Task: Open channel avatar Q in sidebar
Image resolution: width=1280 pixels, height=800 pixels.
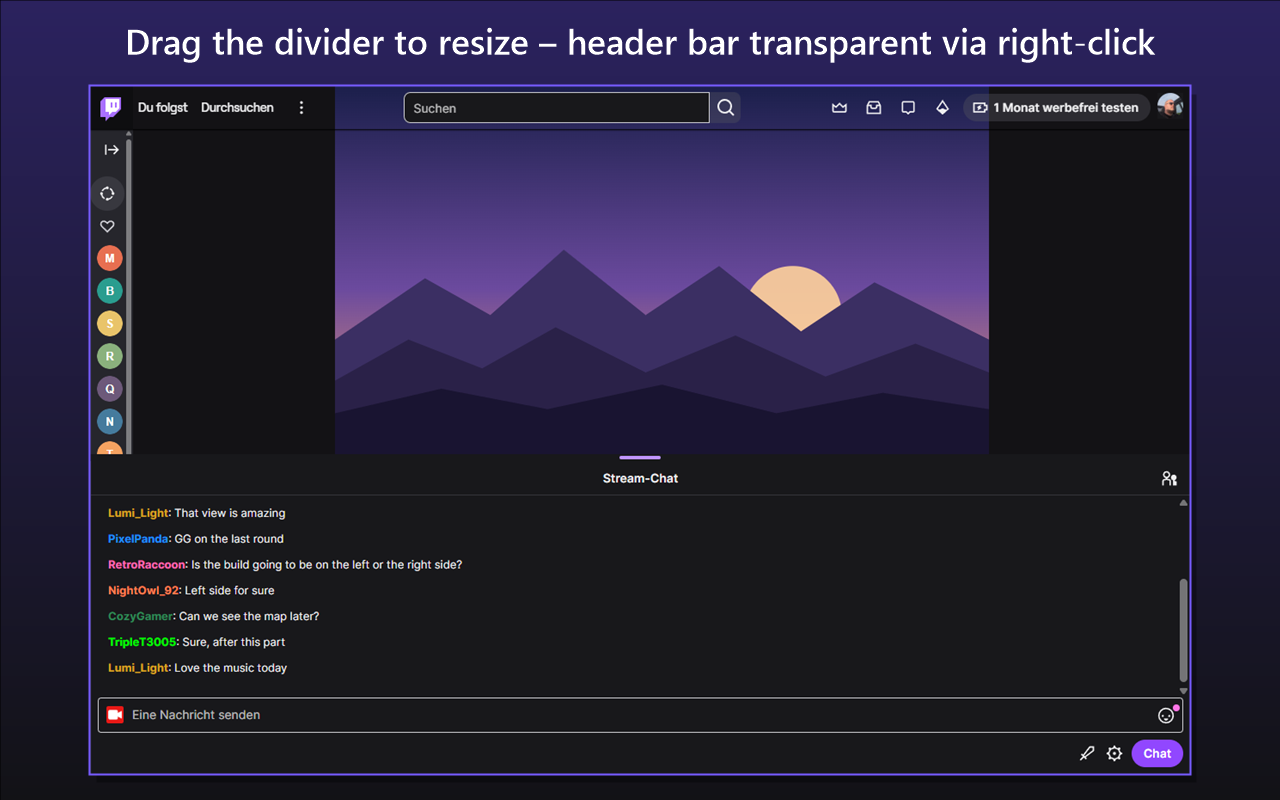Action: [x=110, y=389]
